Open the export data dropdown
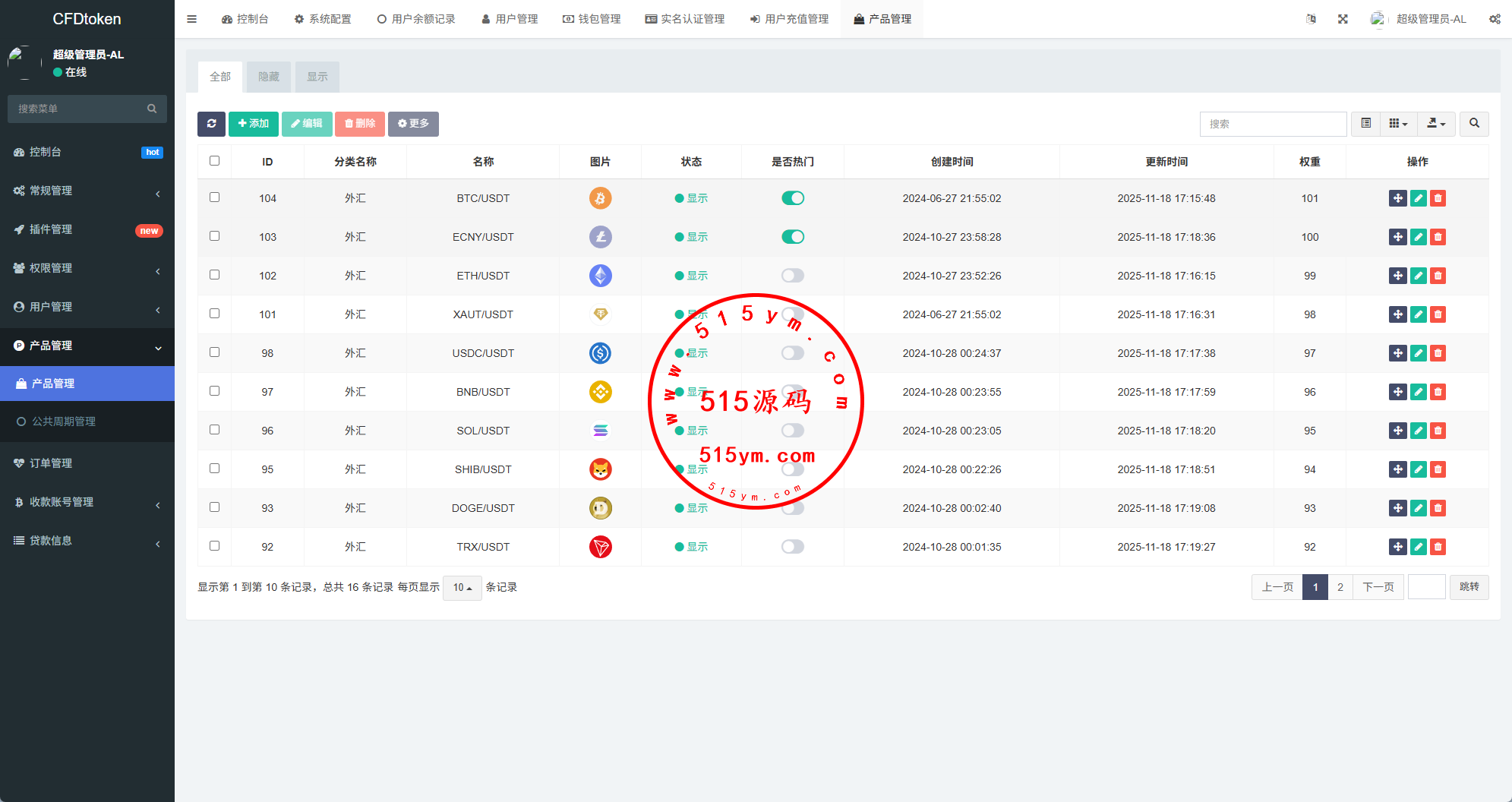 coord(1435,124)
